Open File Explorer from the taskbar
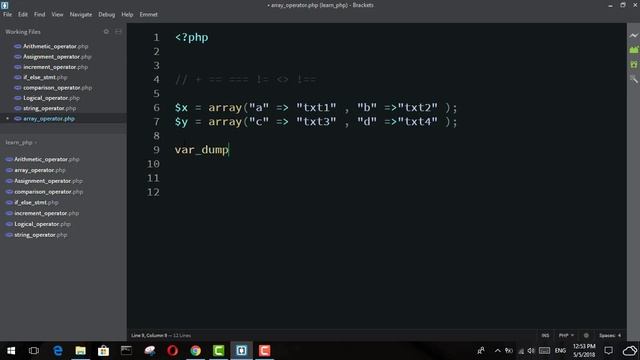 coord(80,351)
